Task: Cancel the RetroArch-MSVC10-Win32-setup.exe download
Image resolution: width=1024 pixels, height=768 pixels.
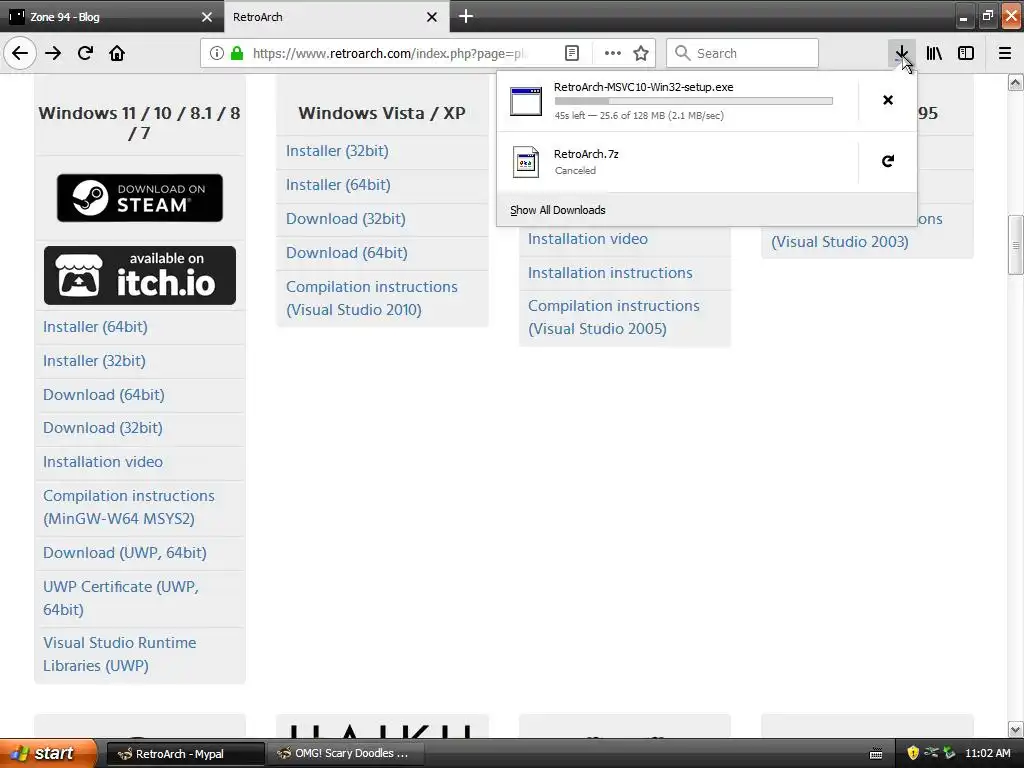Action: [x=888, y=100]
